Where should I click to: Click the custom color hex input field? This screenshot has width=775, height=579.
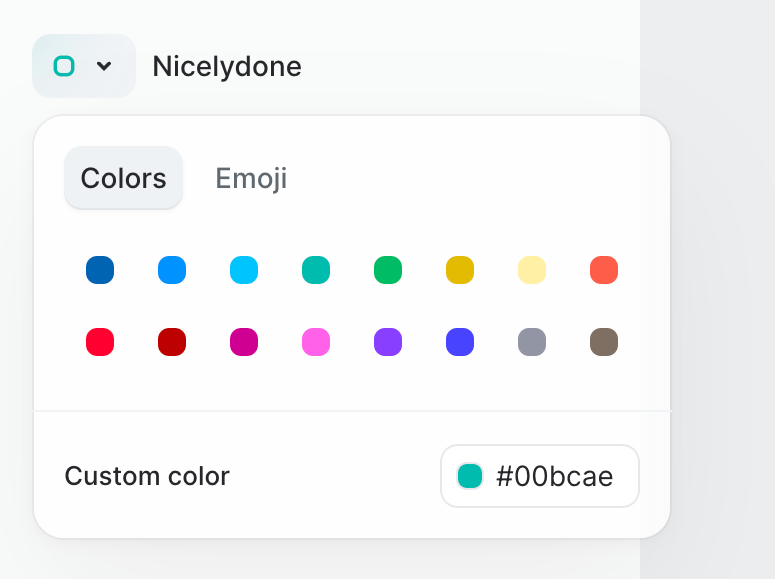coord(553,476)
